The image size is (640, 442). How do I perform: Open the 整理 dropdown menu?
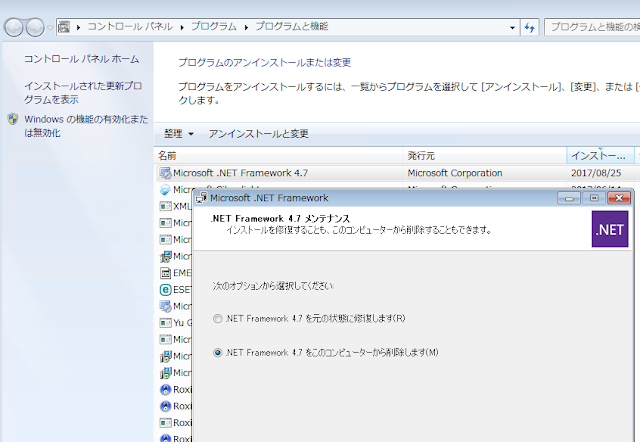(179, 133)
